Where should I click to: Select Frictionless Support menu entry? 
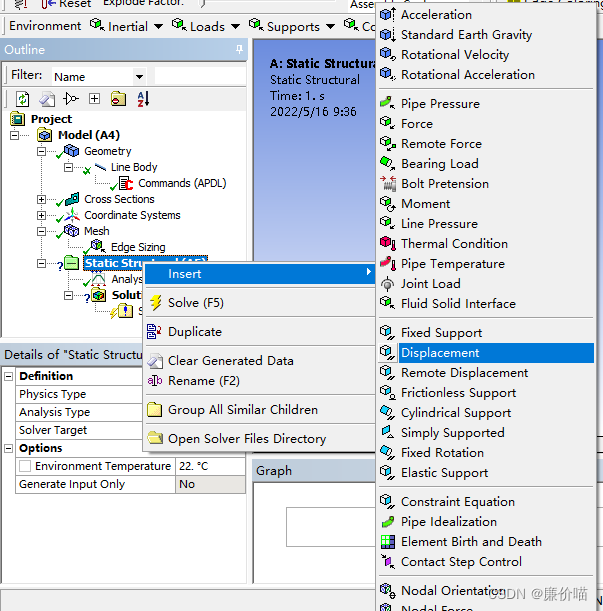click(486, 392)
